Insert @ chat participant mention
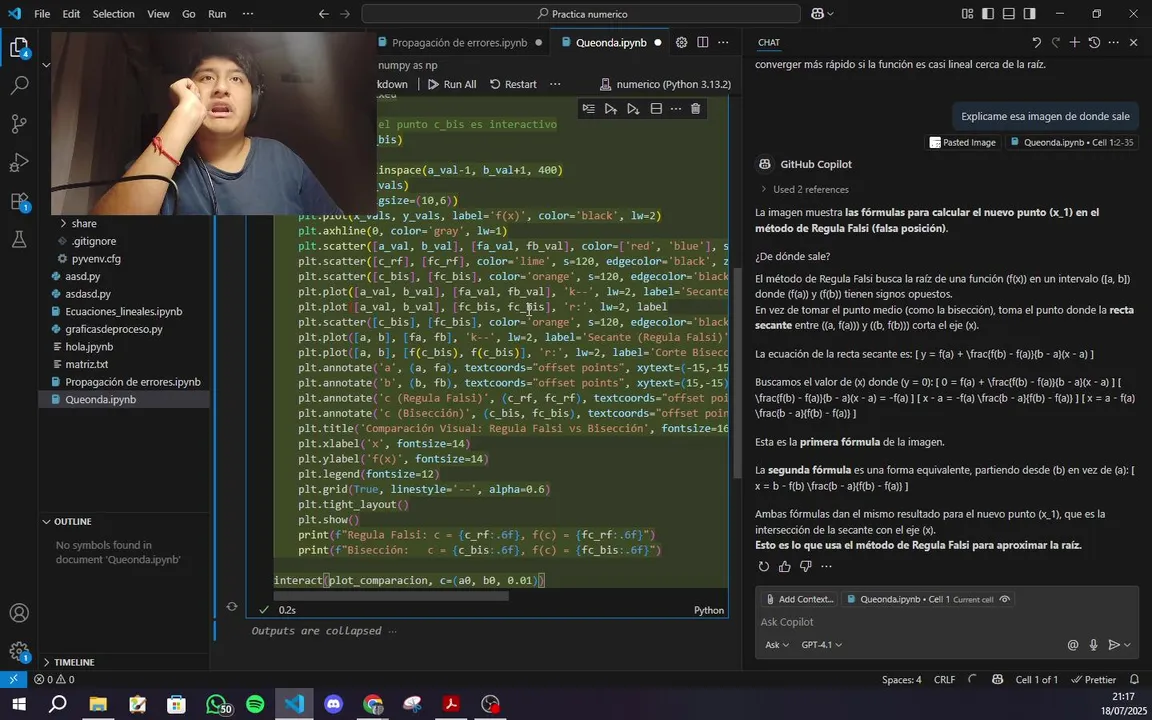This screenshot has height=720, width=1152. 1073,645
